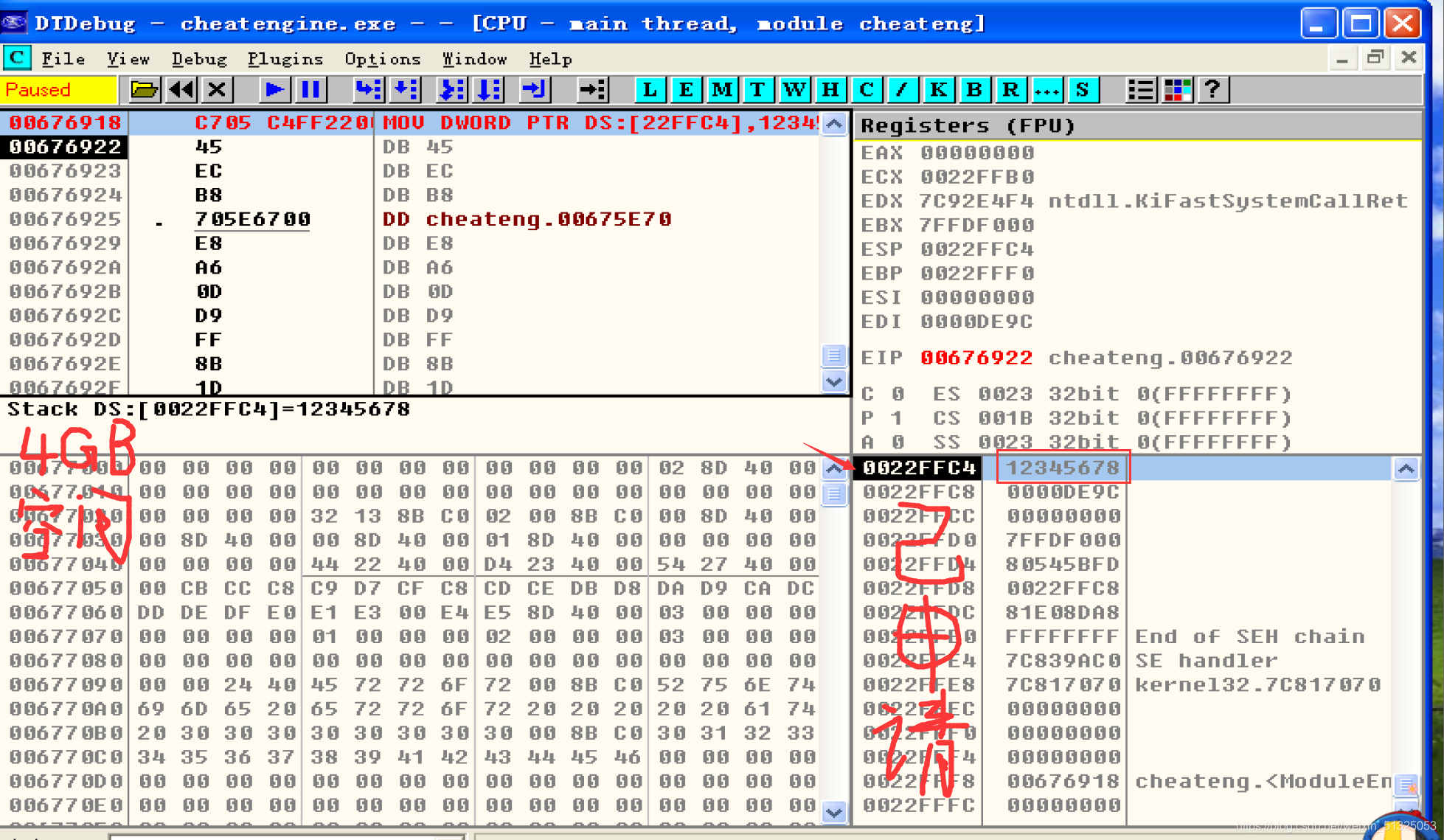Open the View menu
This screenshot has width=1444, height=840.
tap(128, 59)
